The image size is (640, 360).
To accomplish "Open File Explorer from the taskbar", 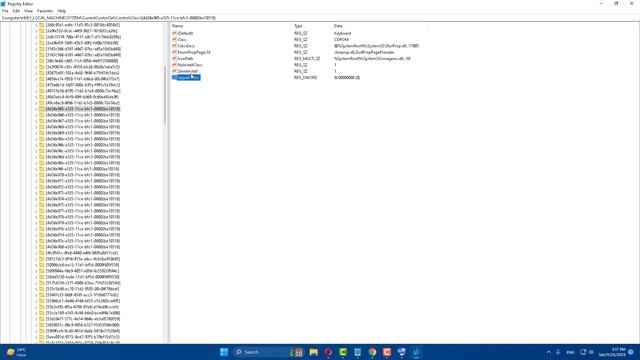I will pos(313,352).
